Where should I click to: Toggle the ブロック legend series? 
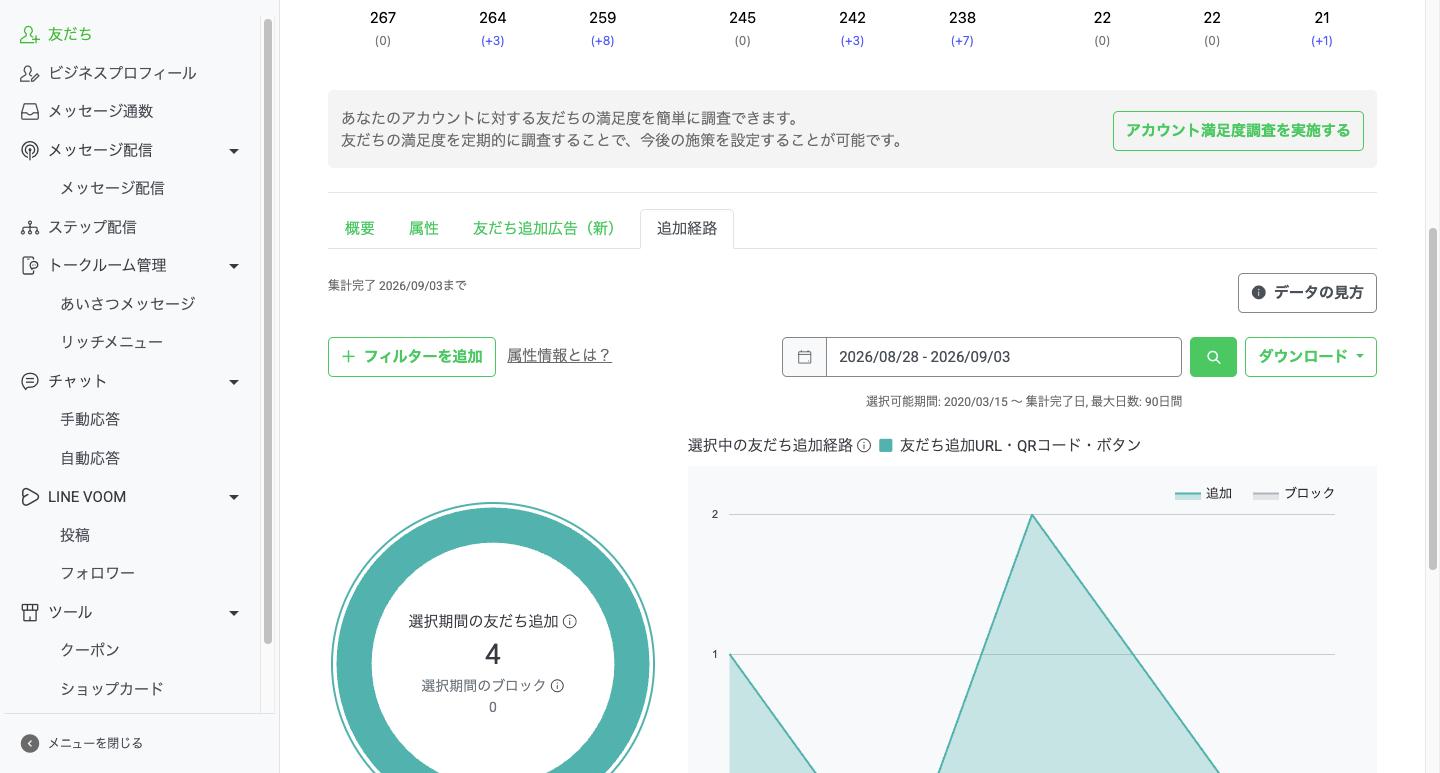1294,494
